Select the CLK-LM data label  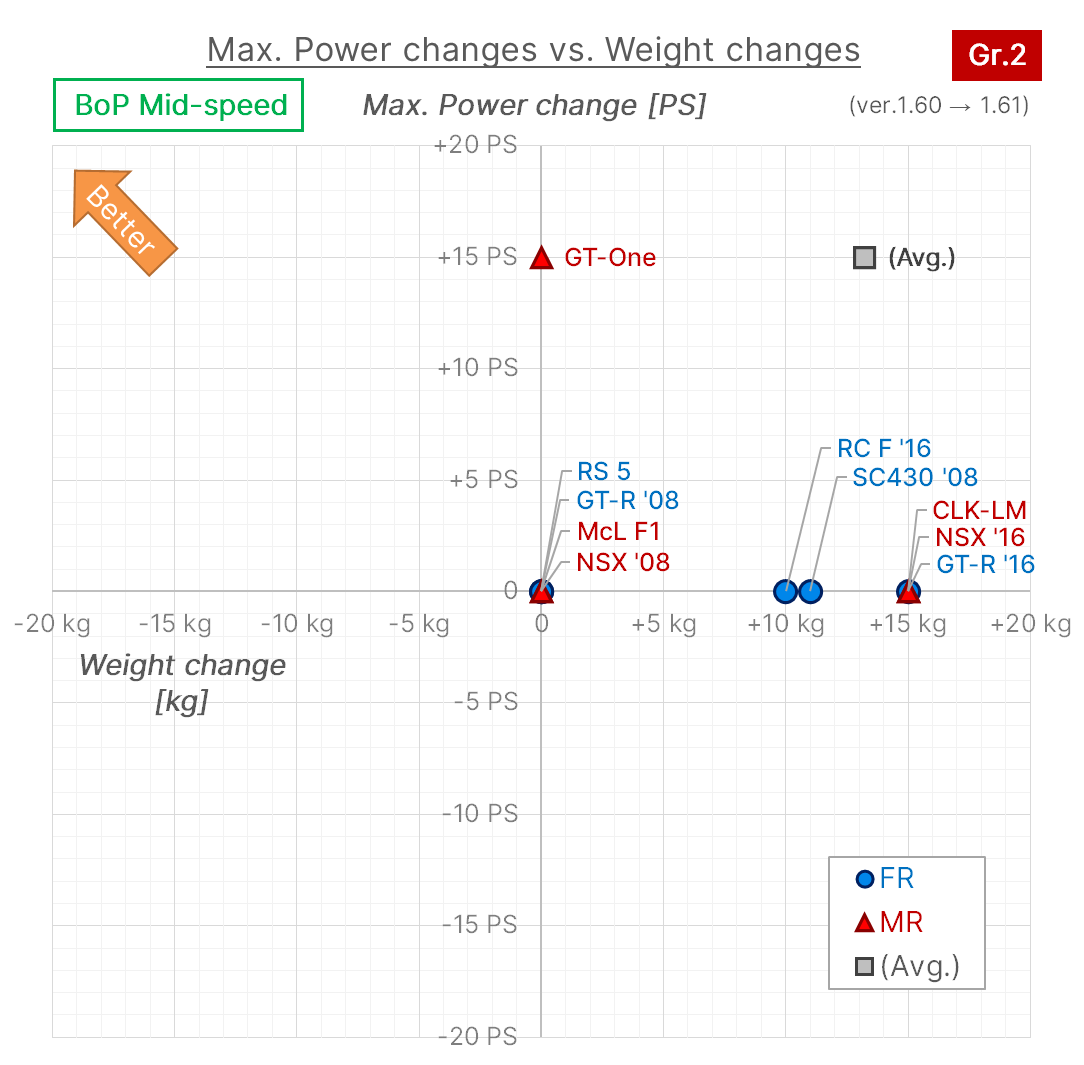979,511
